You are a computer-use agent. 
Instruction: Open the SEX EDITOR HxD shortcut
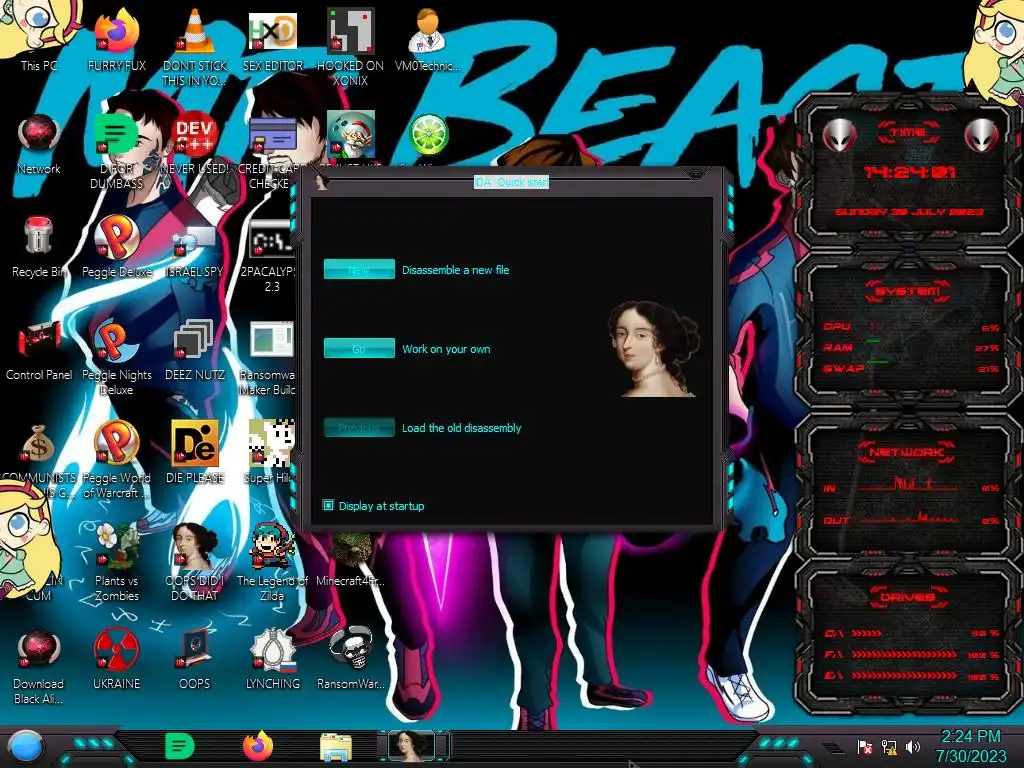click(272, 39)
